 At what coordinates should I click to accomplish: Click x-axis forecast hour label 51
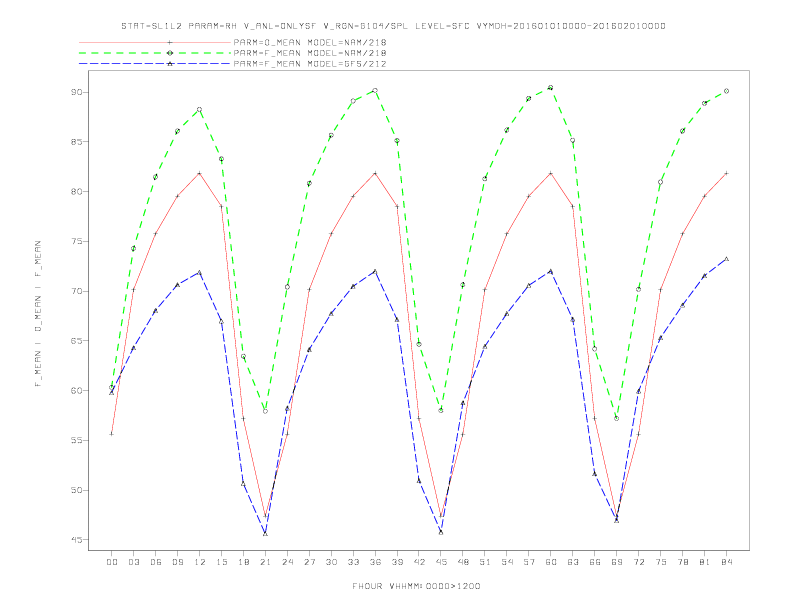click(485, 562)
